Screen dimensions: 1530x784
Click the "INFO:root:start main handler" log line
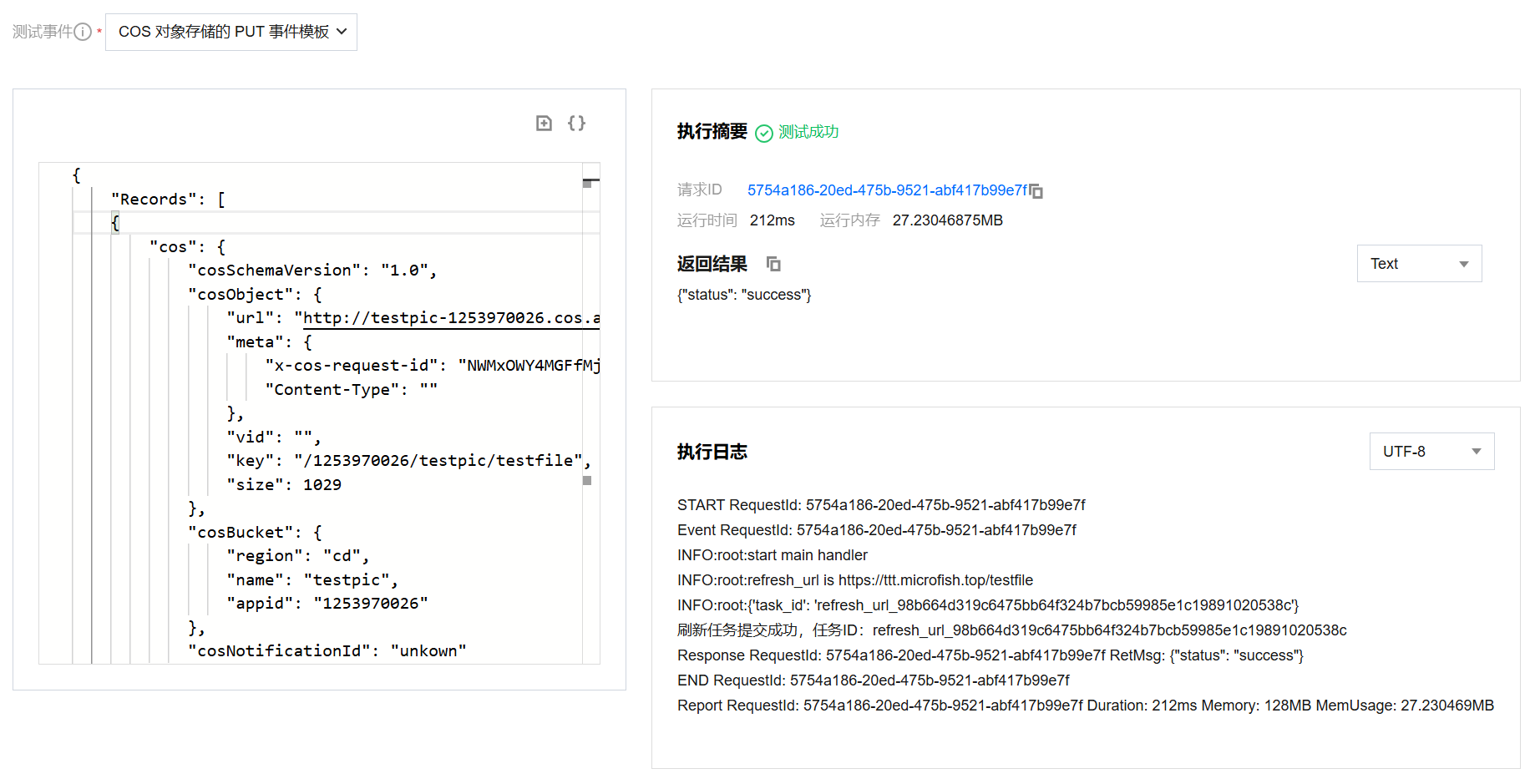click(772, 555)
